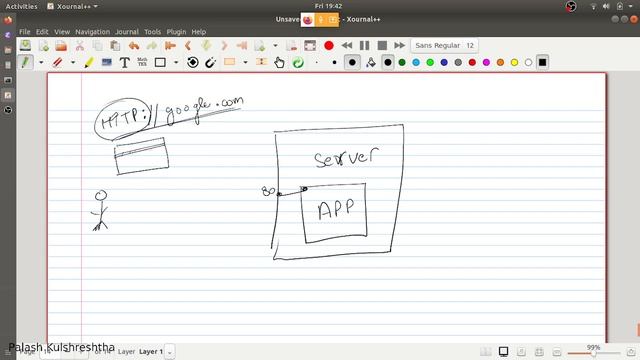Toggle the shape recognizer icon
The width and height of the screenshot is (640, 360).
[193, 62]
